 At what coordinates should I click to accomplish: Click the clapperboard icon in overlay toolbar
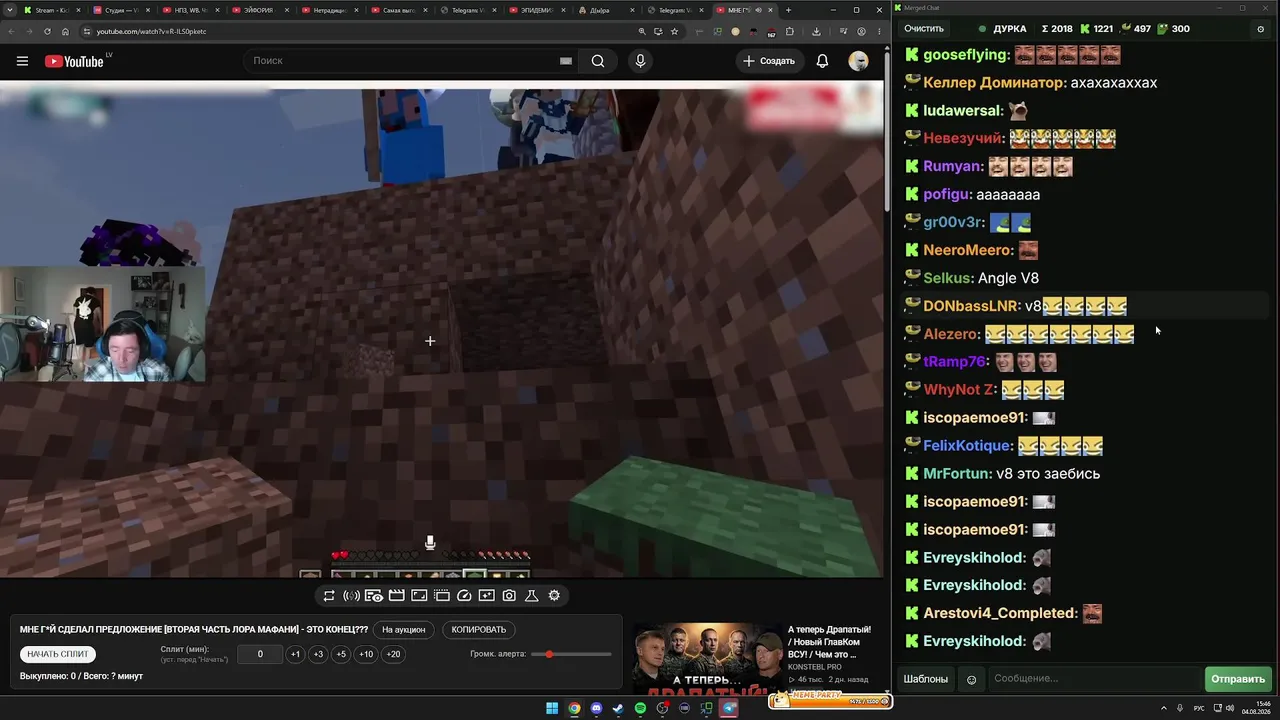[396, 596]
